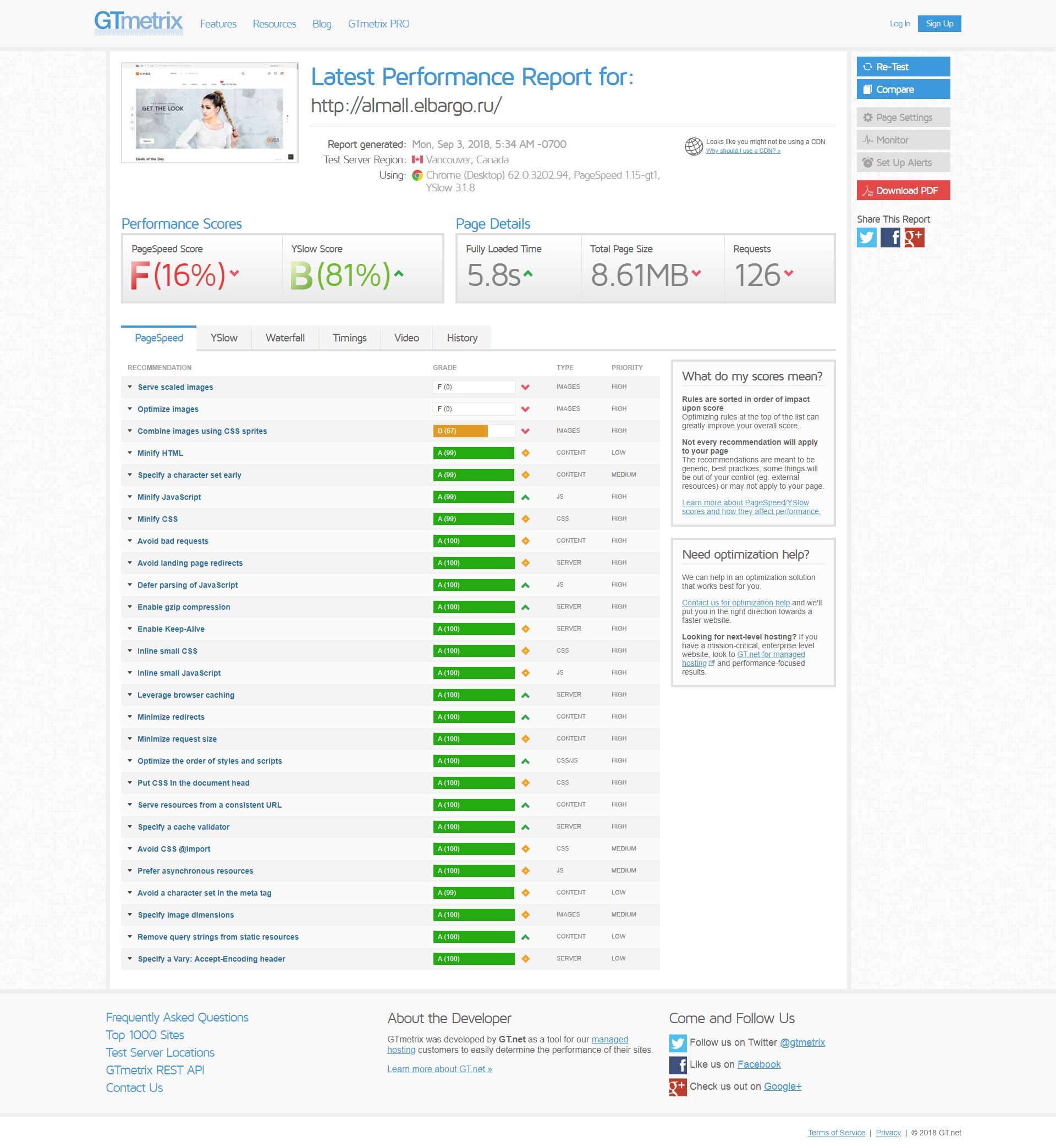Open Why should I use a CDN link
This screenshot has width=1056, height=1148.
pyautogui.click(x=743, y=151)
